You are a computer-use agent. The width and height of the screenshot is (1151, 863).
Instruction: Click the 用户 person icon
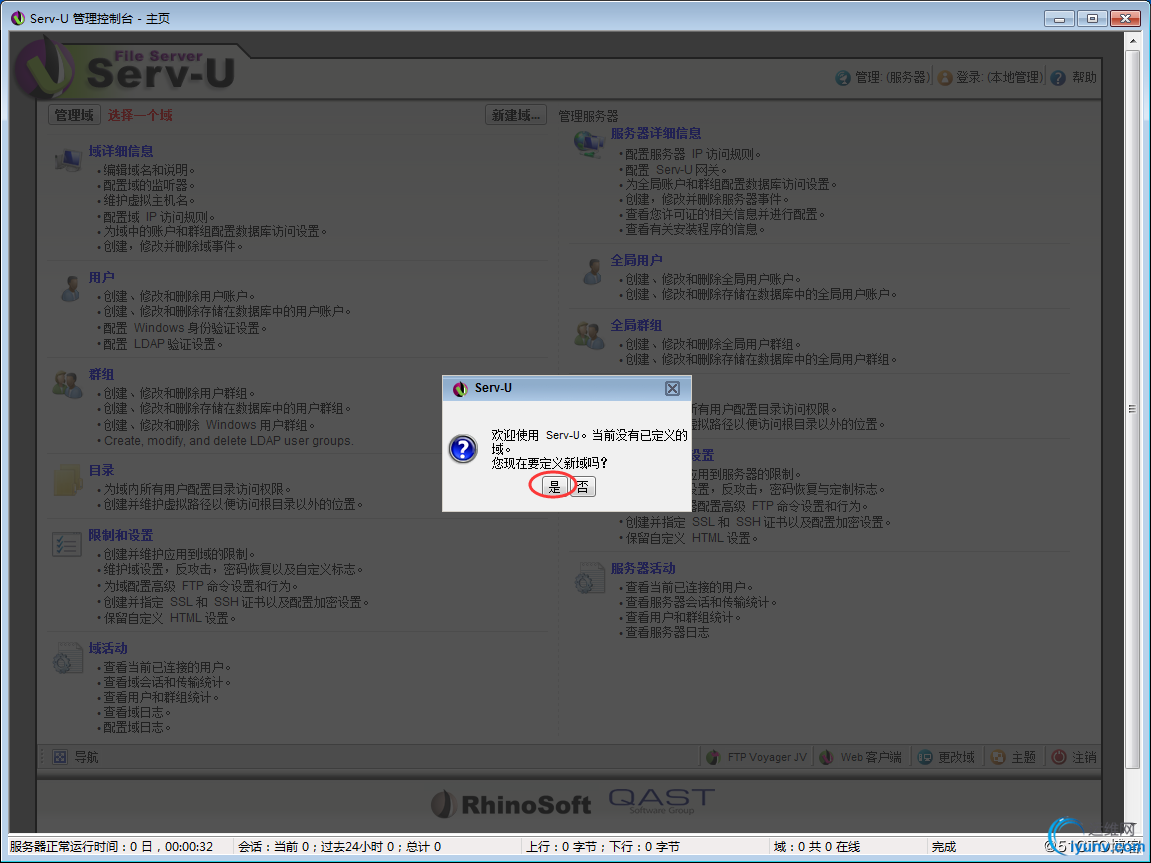pos(70,288)
